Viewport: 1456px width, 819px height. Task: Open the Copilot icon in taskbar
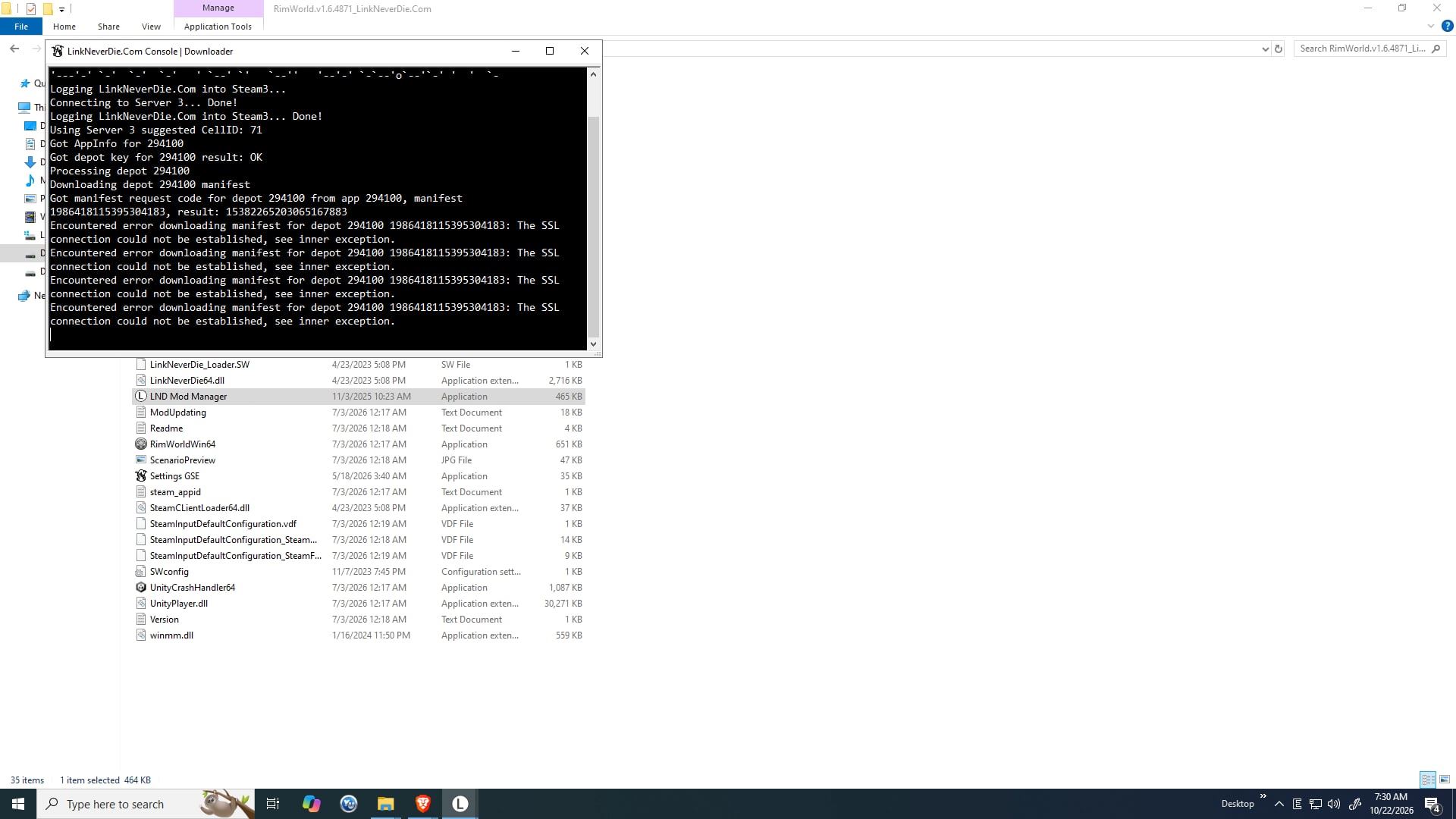coord(311,804)
